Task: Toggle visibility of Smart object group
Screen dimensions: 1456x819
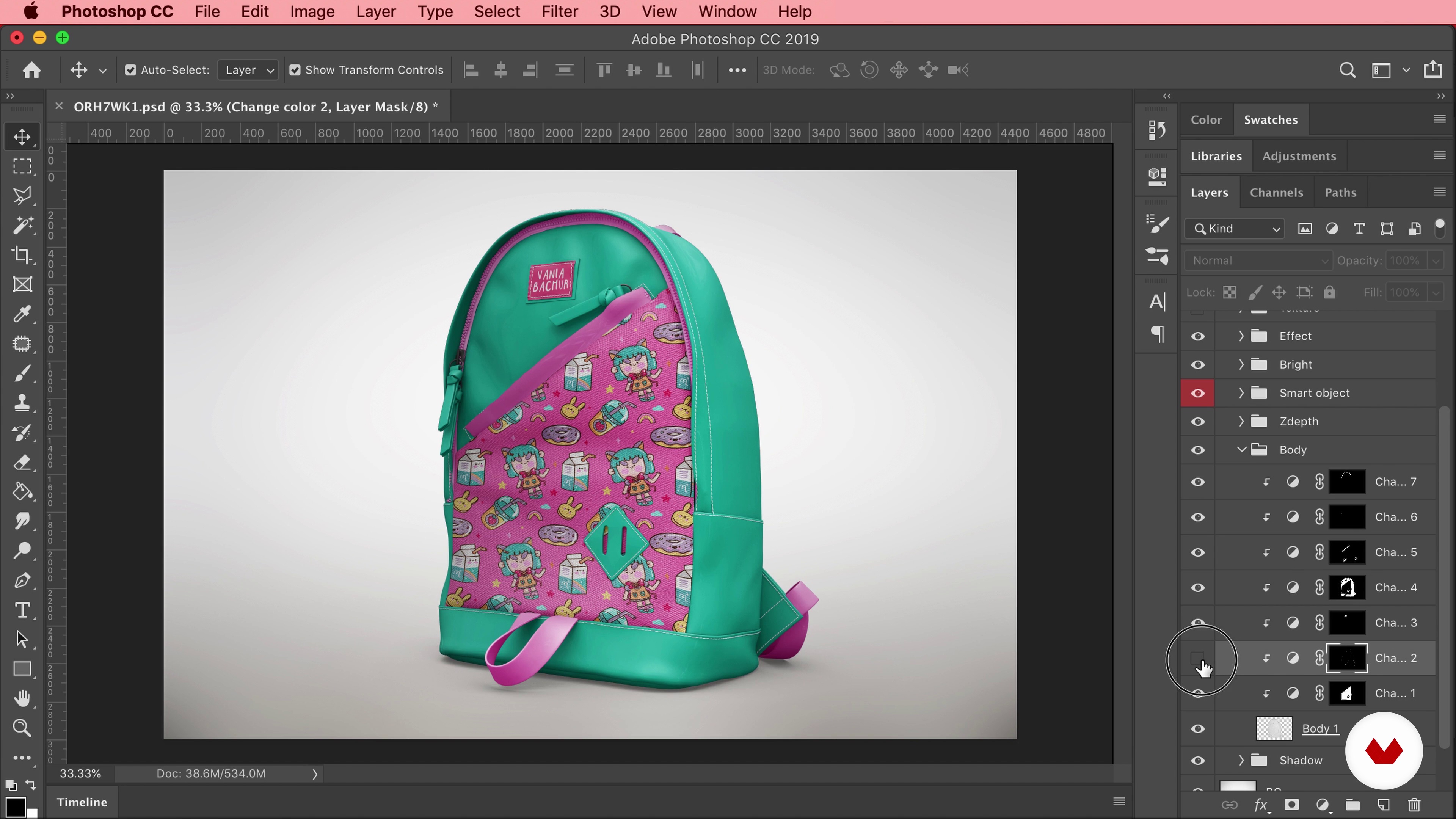Action: tap(1198, 393)
